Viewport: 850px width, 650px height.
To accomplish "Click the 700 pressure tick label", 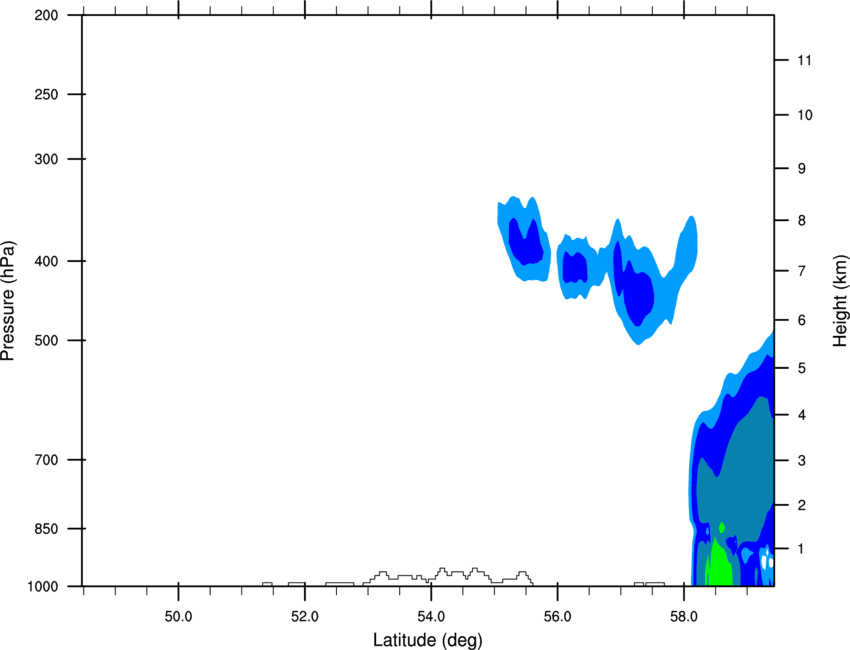I will coord(46,460).
